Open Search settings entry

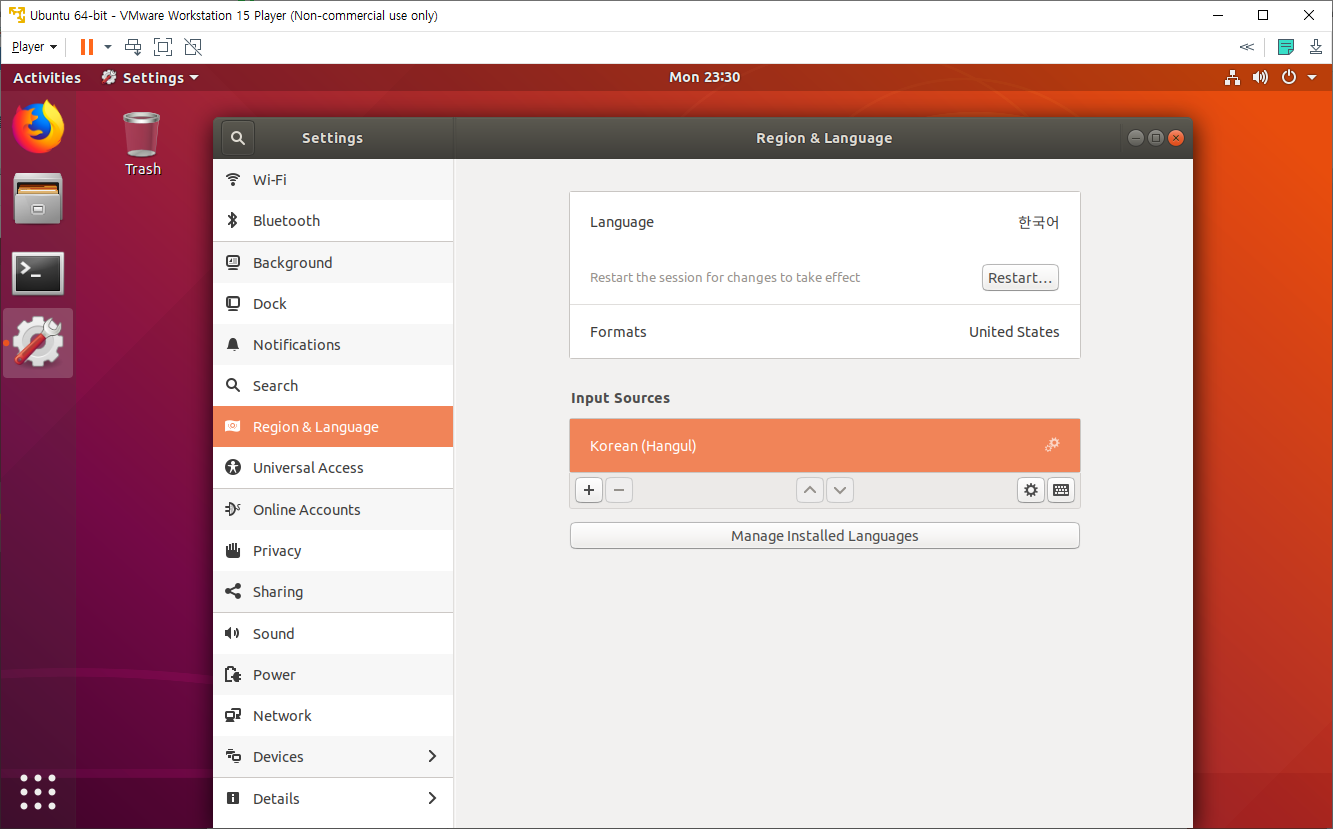333,385
